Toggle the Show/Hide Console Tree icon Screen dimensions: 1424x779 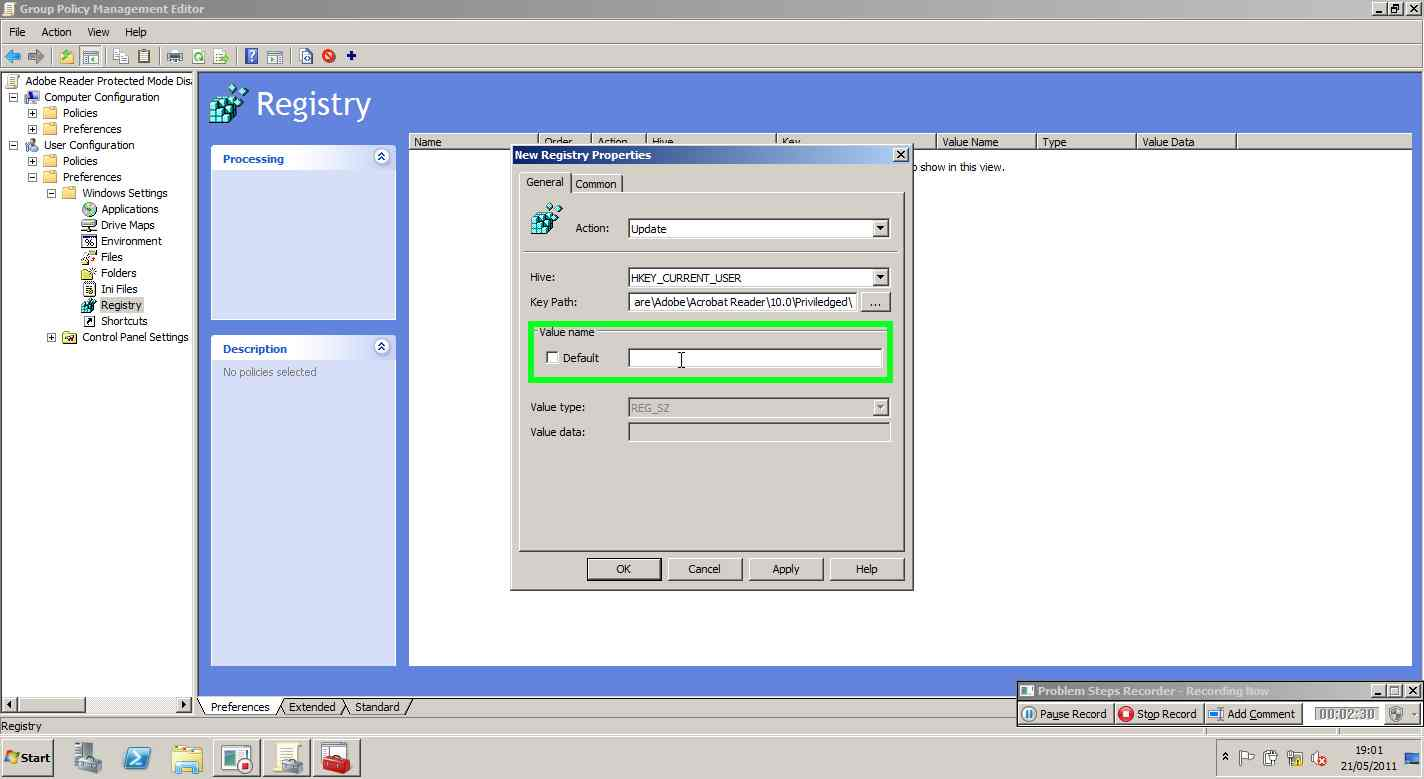[x=90, y=56]
